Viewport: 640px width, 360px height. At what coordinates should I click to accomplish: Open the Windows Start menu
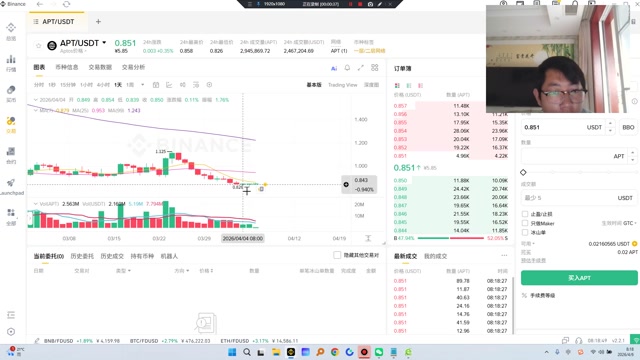coord(232,352)
